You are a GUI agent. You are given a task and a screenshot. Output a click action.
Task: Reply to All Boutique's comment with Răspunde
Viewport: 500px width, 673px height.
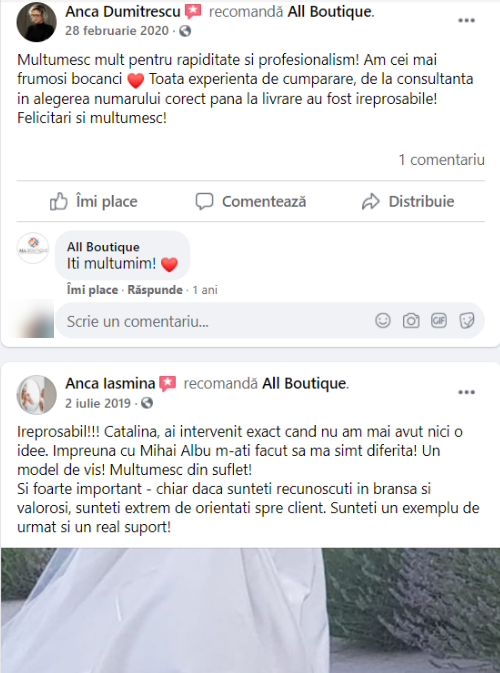click(155, 290)
